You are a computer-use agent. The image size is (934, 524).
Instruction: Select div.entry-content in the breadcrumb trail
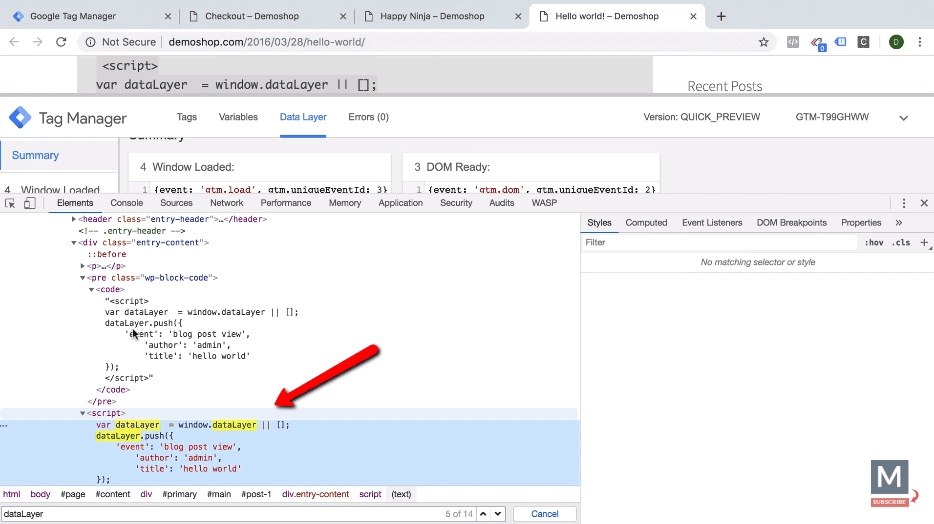point(315,494)
